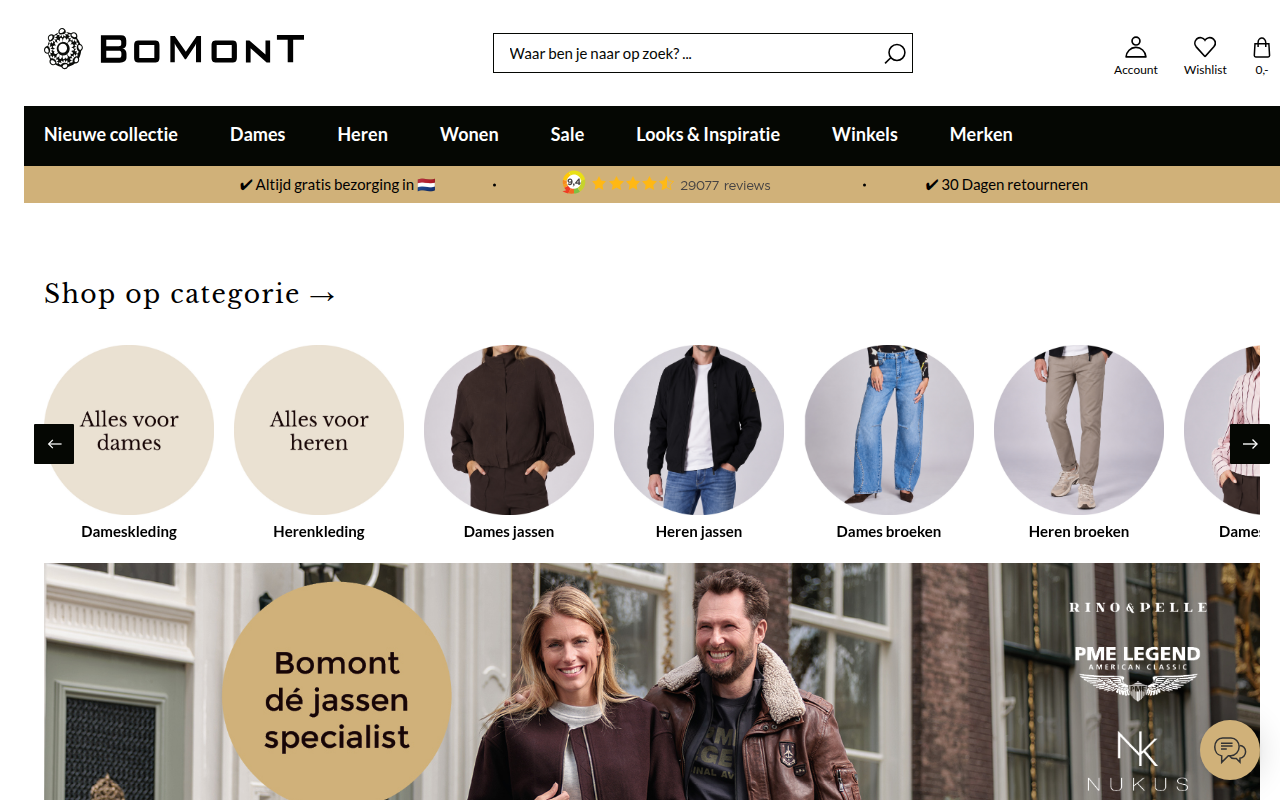Click the 'Shop op categorie' heading link
1280x800 pixels.
[x=190, y=294]
